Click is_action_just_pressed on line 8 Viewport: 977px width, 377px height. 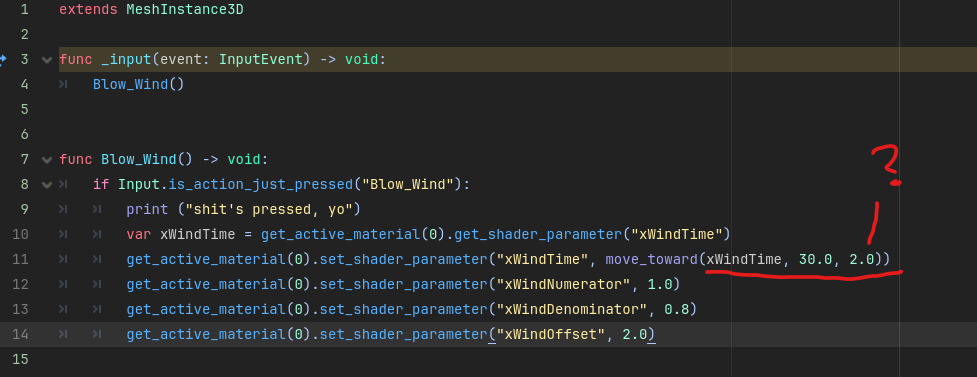tap(254, 185)
